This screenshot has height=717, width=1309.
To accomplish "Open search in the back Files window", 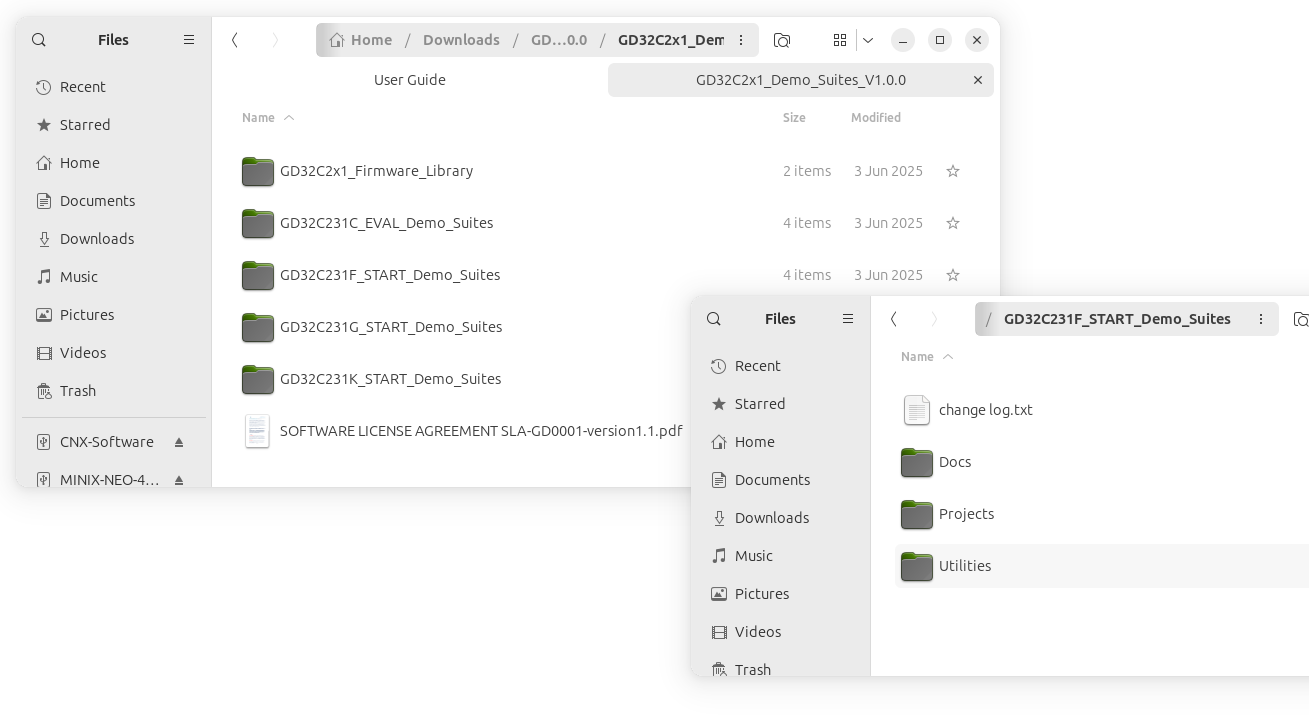I will click(39, 40).
